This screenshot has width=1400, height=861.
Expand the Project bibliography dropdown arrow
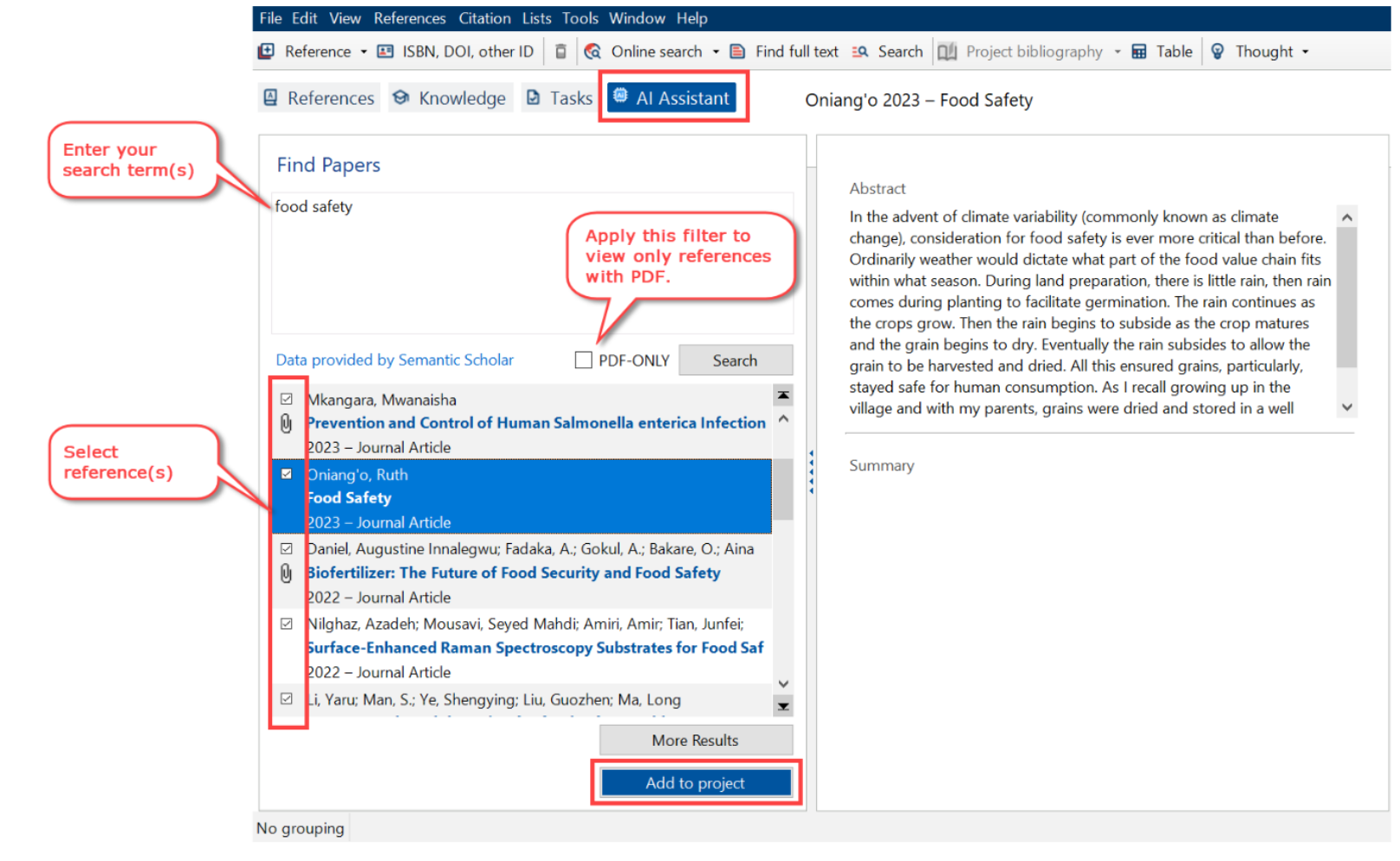pyautogui.click(x=1117, y=51)
